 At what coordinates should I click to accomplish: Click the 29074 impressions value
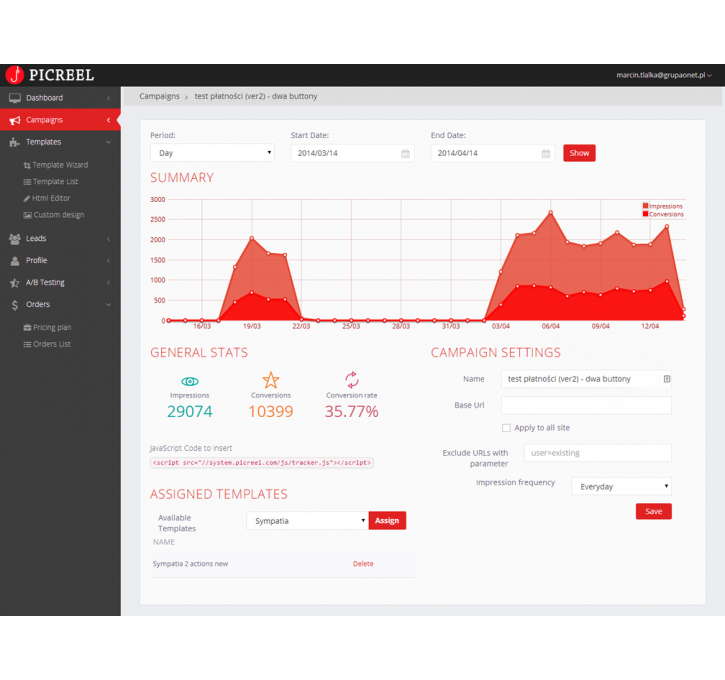coord(190,411)
